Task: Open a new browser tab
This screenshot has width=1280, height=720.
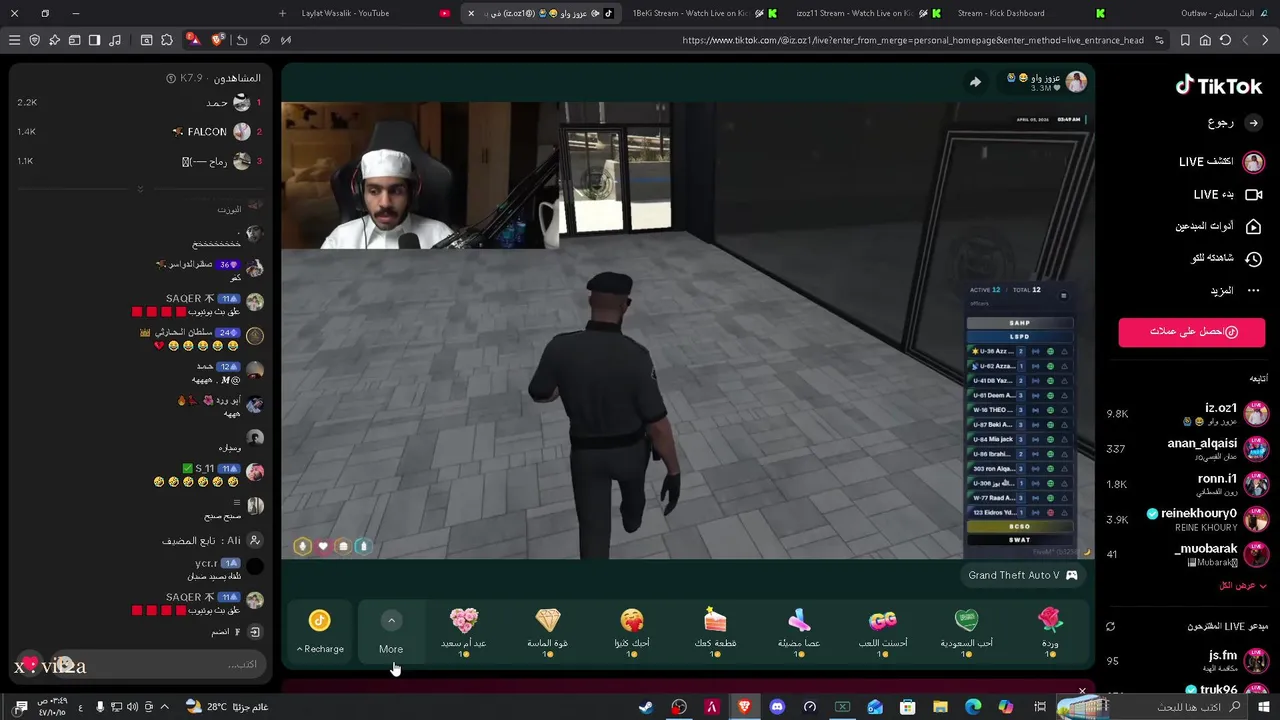Action: tap(282, 13)
